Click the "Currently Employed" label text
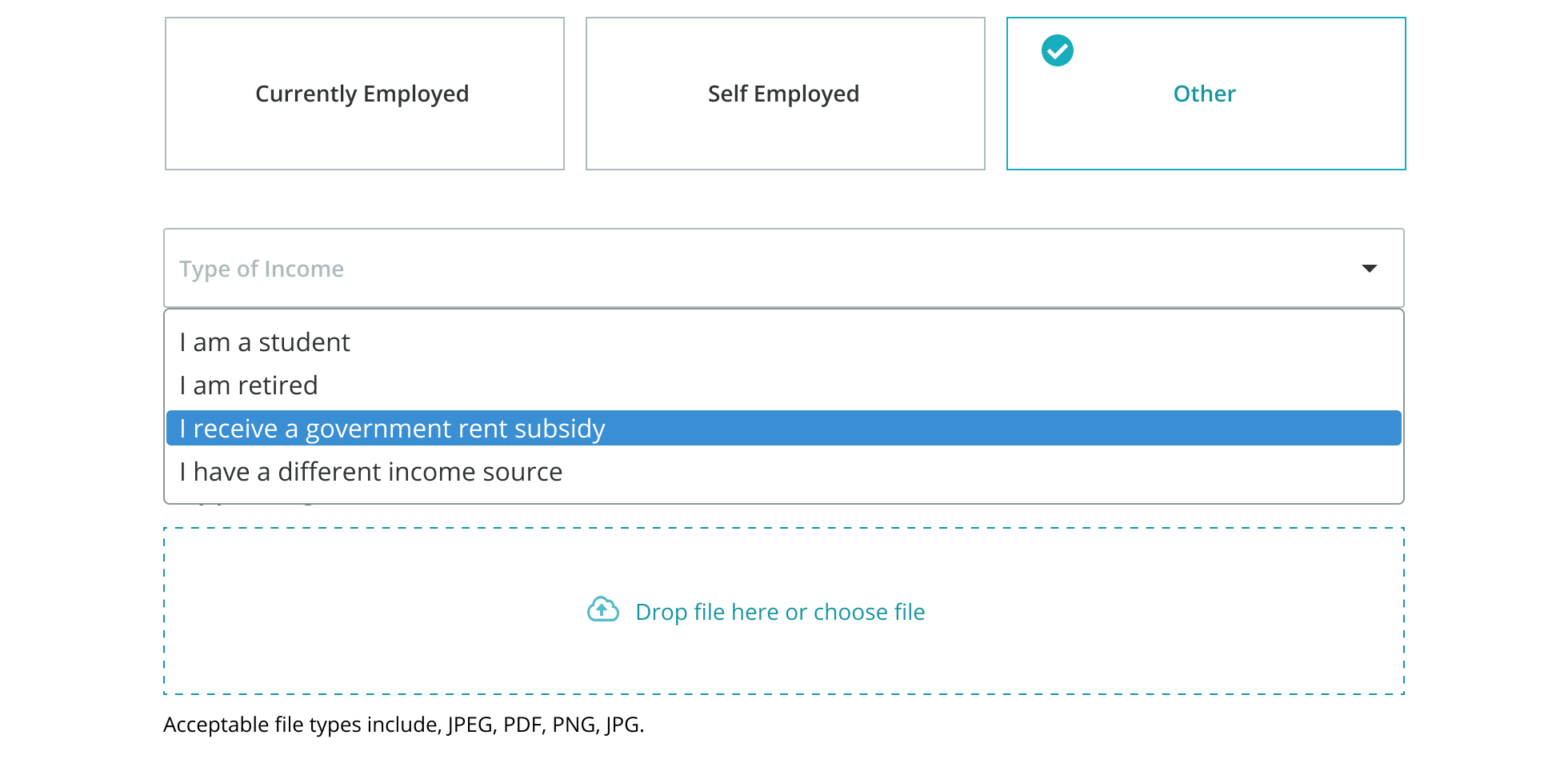The height and width of the screenshot is (759, 1568). pos(362,94)
